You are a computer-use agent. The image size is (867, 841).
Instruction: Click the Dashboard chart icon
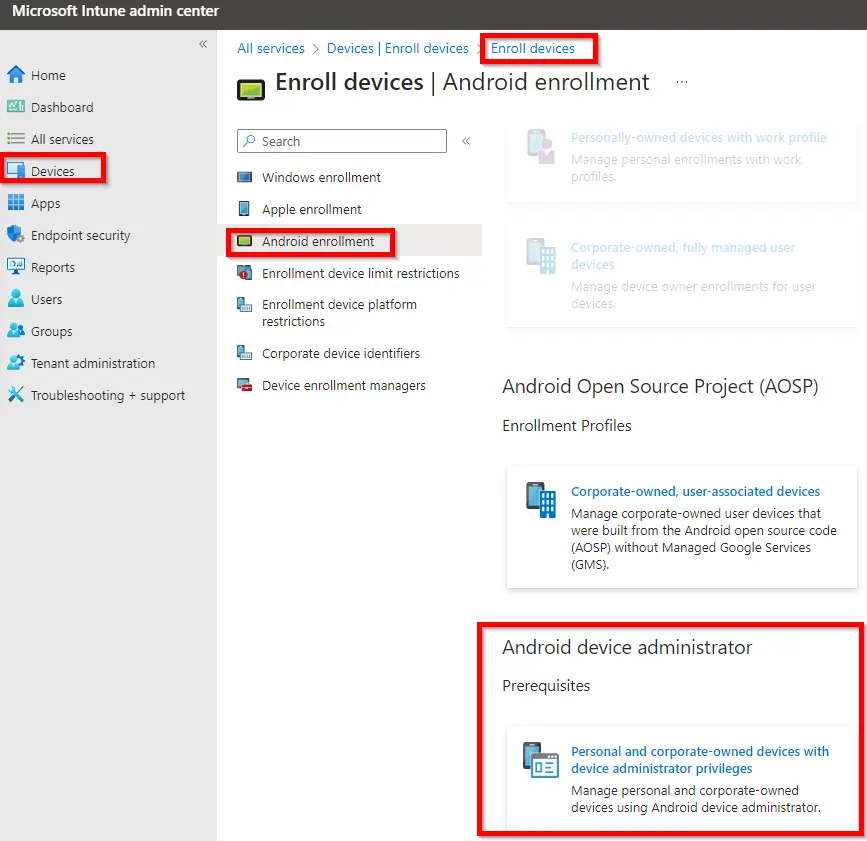pyautogui.click(x=15, y=106)
